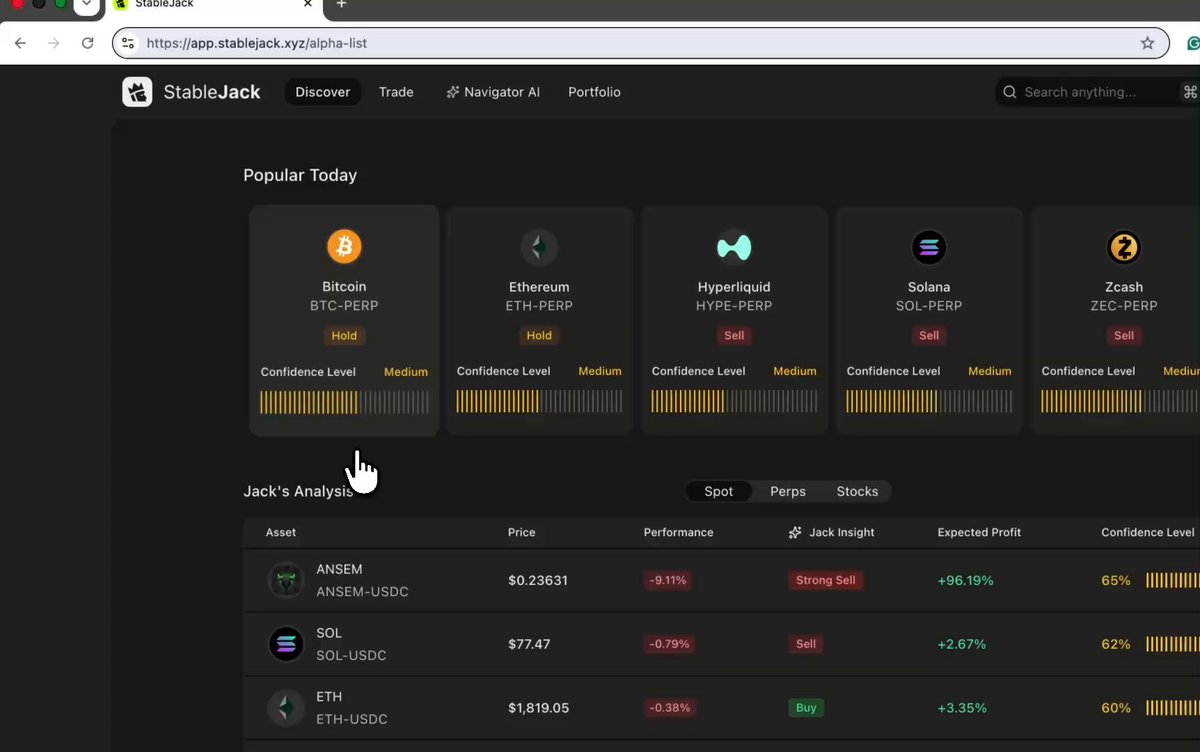Open a new browser tab
The image size is (1200, 752).
tap(341, 5)
